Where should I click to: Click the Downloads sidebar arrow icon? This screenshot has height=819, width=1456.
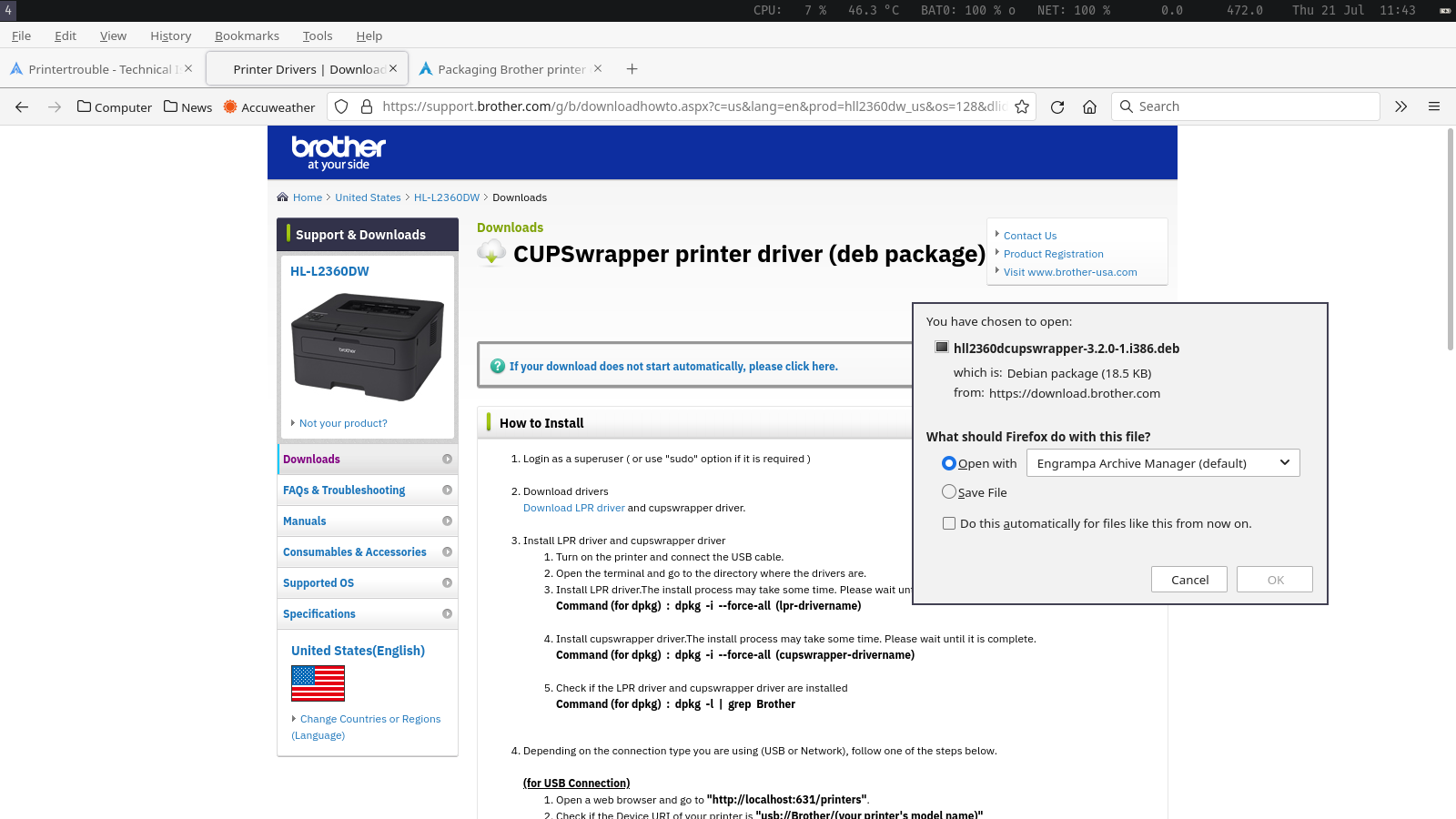(447, 459)
